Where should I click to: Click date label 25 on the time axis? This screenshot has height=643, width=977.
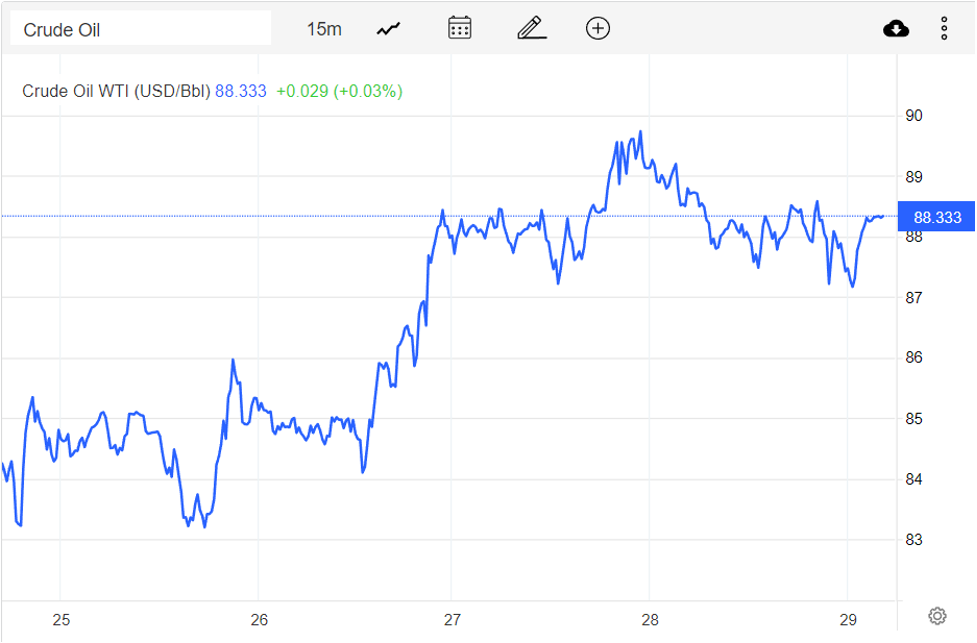(61, 620)
